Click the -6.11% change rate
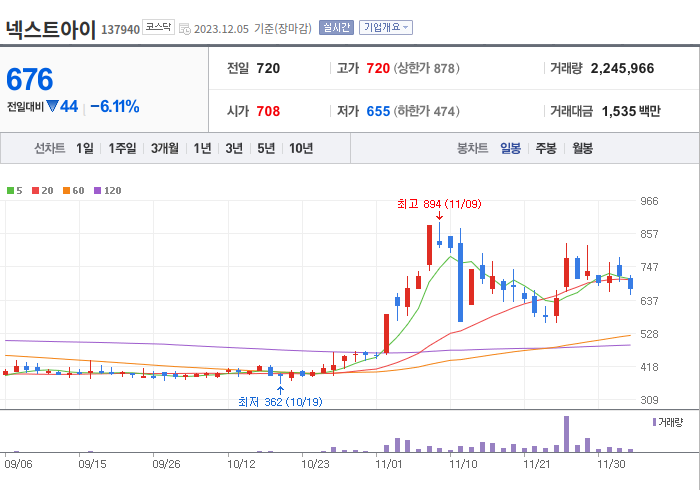Viewport: 700px width, 490px height. [115, 107]
